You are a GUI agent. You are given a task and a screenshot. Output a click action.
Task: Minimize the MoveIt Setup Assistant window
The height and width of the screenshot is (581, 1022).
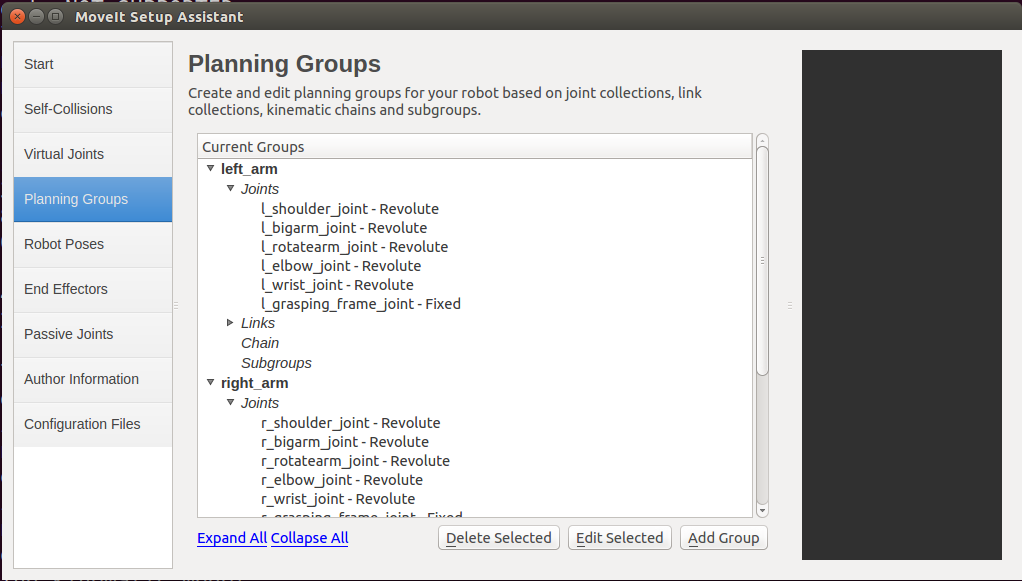tap(36, 16)
